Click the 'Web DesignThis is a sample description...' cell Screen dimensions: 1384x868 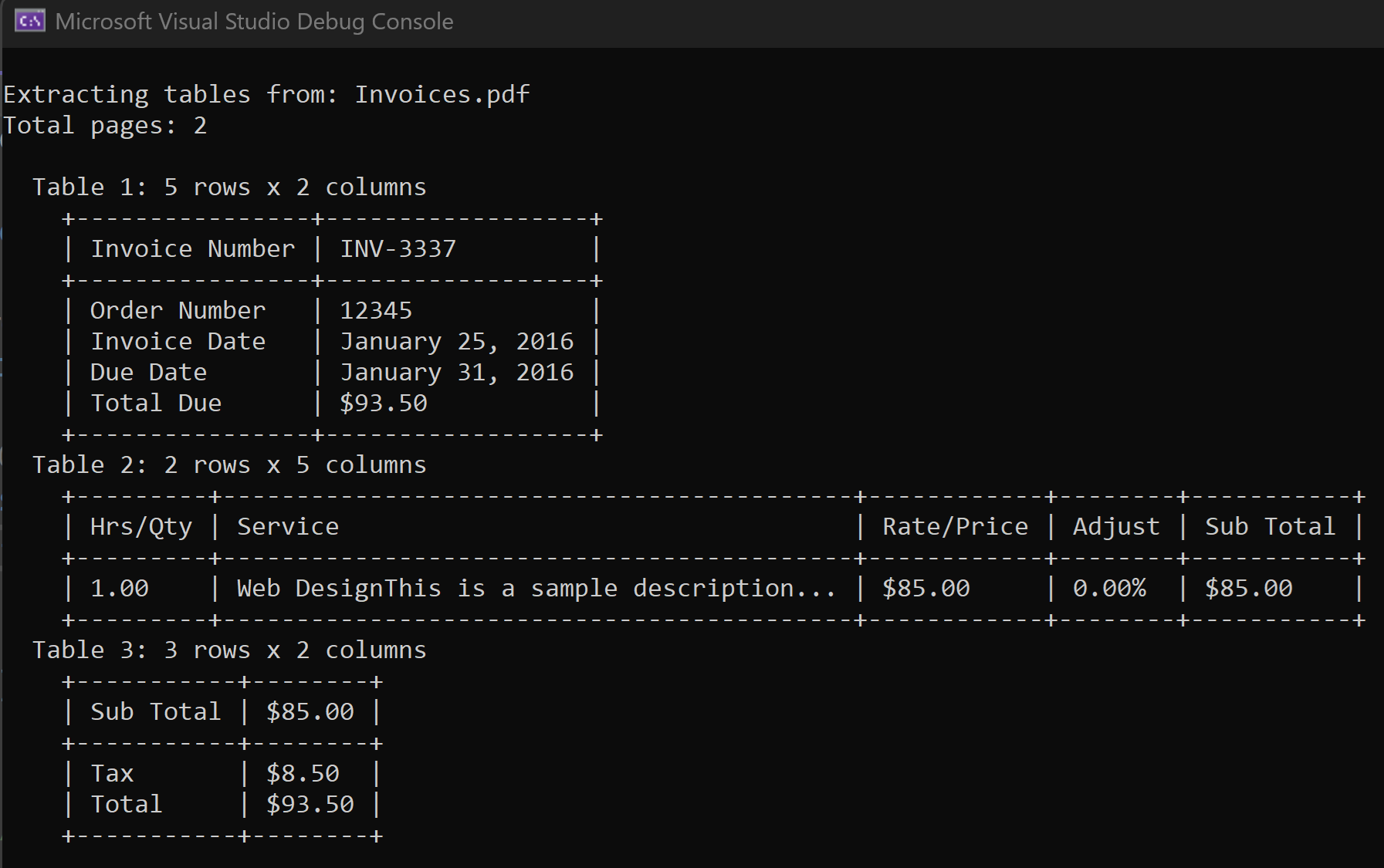tap(536, 588)
